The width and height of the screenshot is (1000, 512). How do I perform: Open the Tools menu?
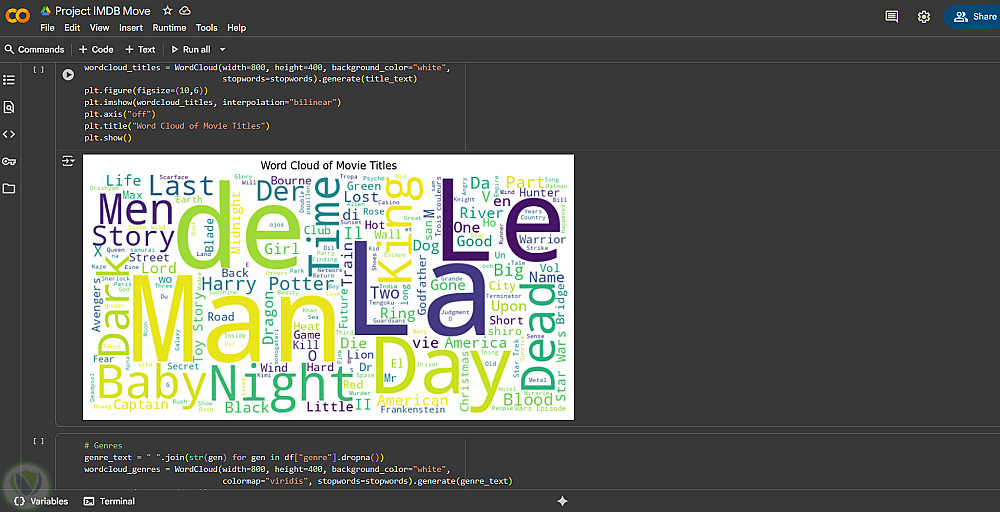pyautogui.click(x=207, y=28)
